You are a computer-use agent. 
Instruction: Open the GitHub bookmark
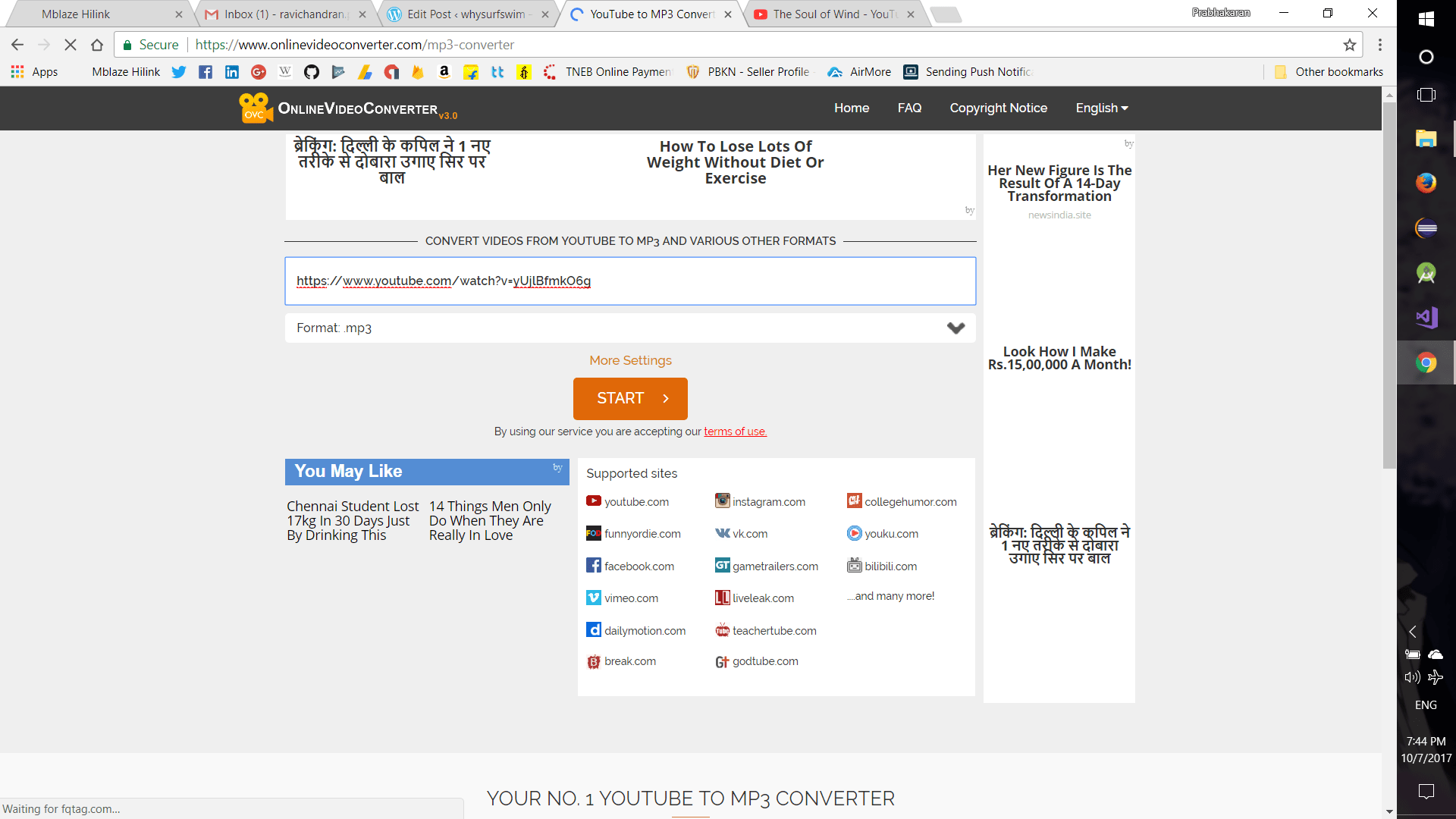tap(312, 71)
